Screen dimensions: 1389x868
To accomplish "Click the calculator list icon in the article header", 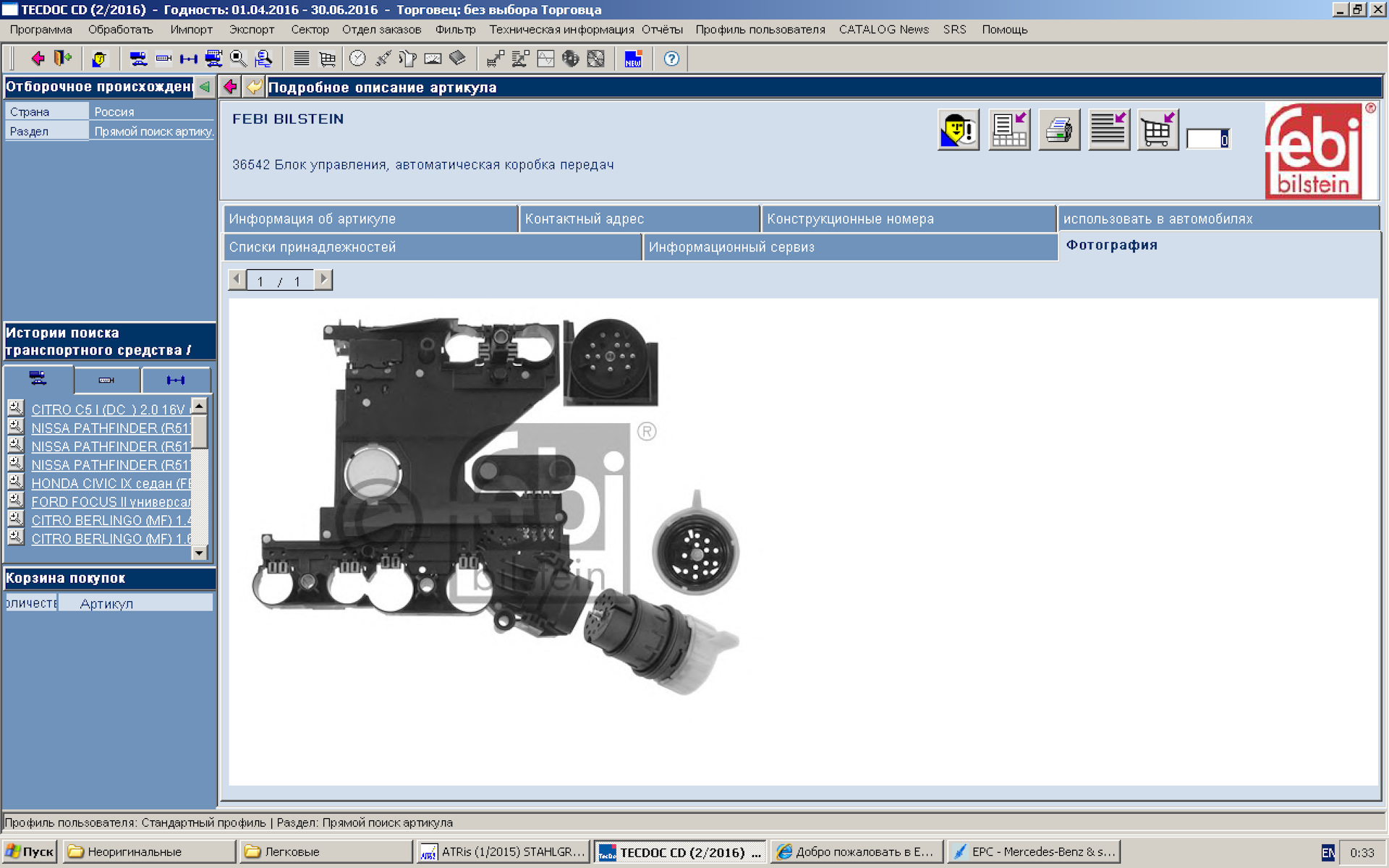I will (x=1009, y=130).
